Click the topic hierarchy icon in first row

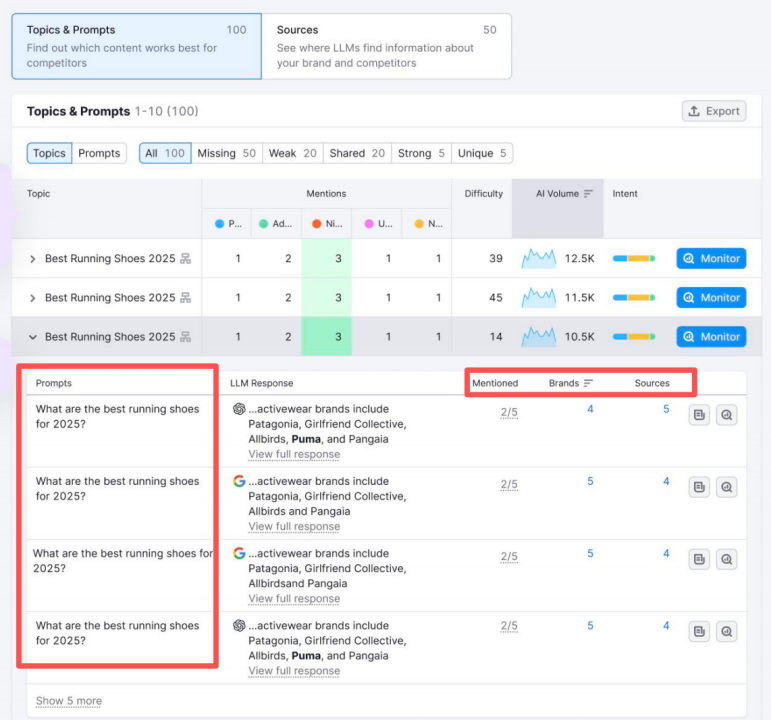(x=185, y=259)
